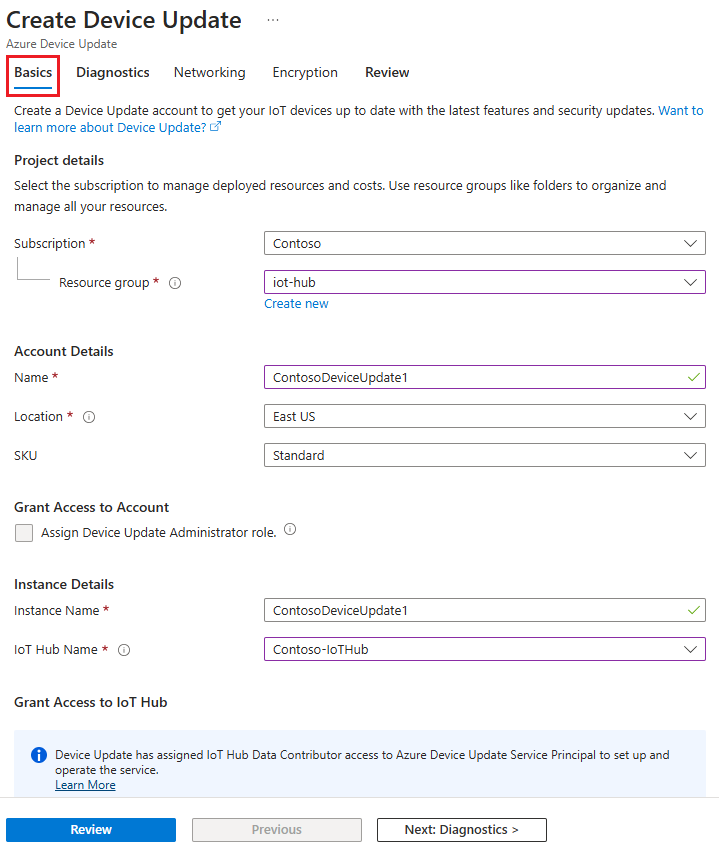Click the info icon beside Administrator role checkbox

click(x=289, y=529)
